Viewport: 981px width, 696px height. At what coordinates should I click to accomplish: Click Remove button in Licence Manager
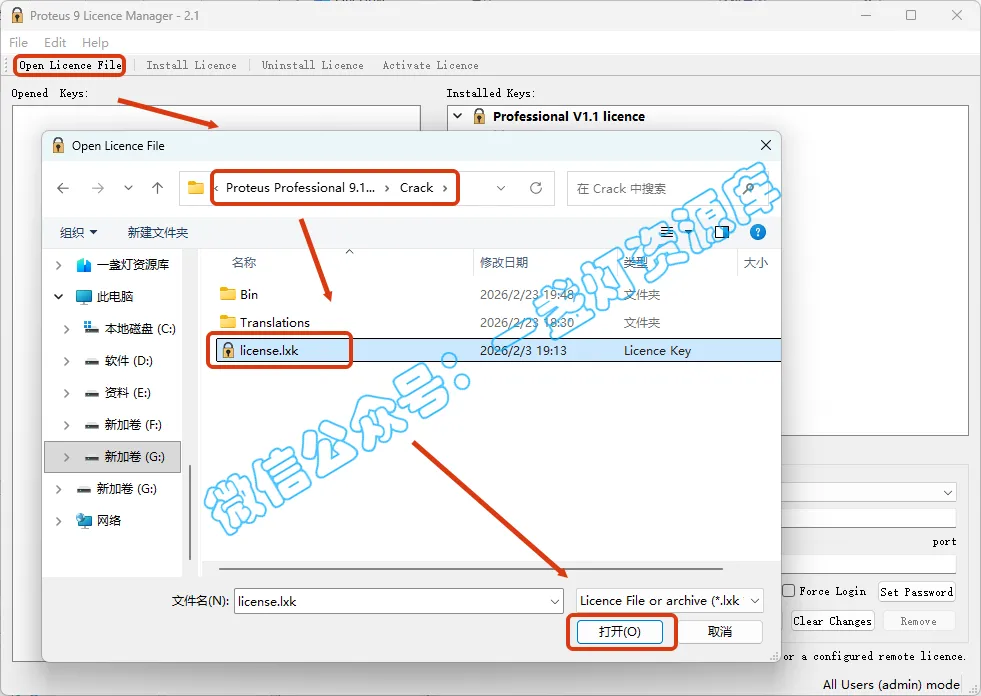point(918,621)
